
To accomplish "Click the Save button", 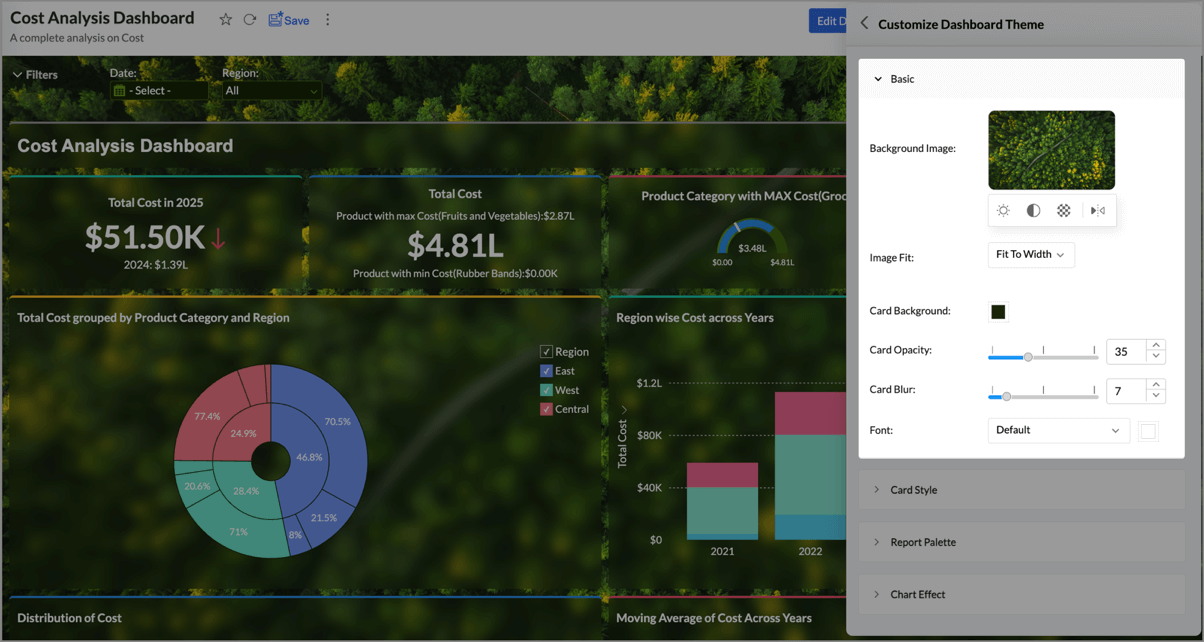I will coord(289,20).
